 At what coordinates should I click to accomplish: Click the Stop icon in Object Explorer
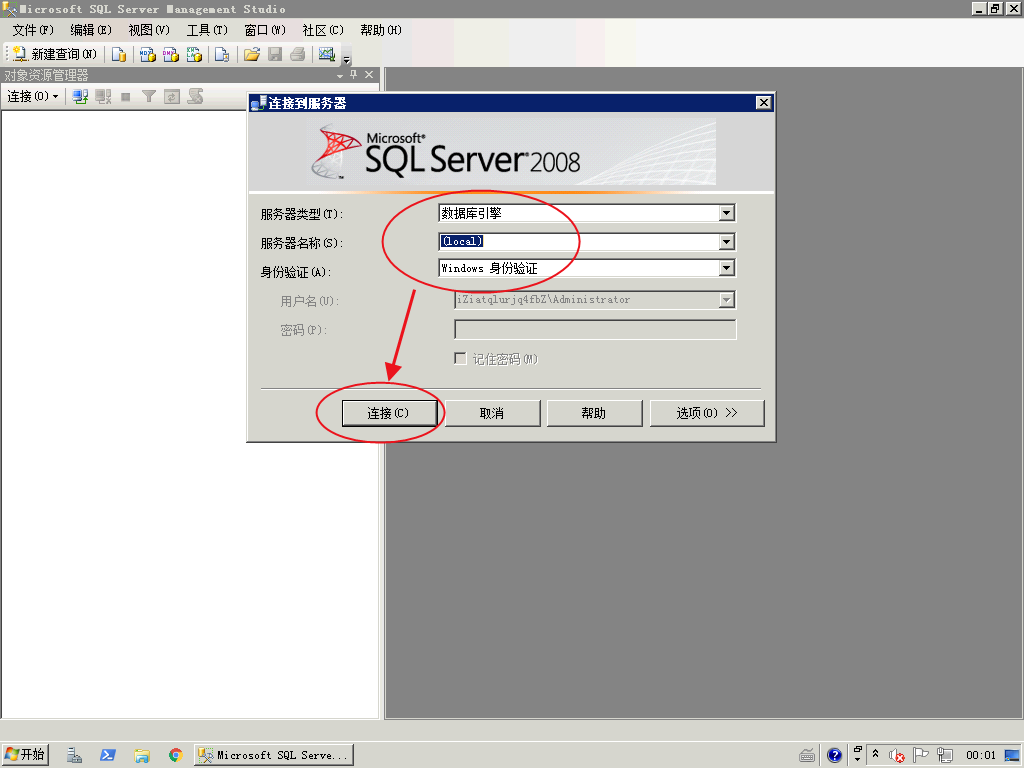point(126,97)
